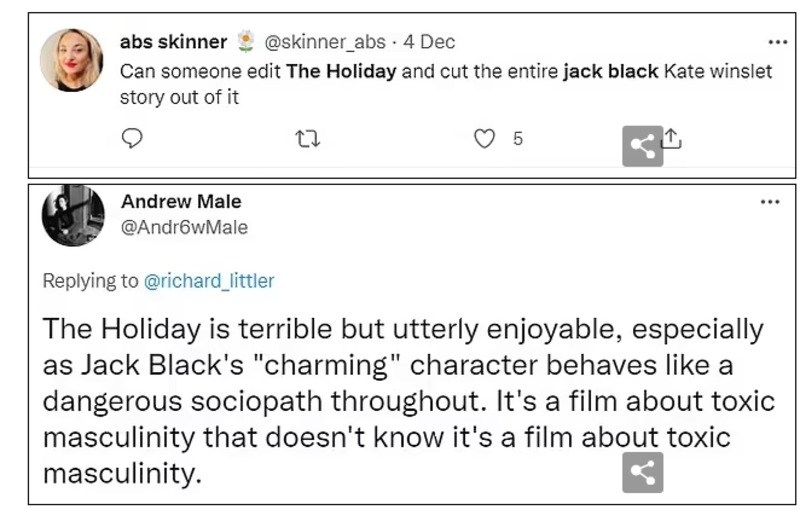Viewport: 800px width, 510px height.
Task: Open the tweet via the 4 Dec timestamp
Action: tap(432, 42)
